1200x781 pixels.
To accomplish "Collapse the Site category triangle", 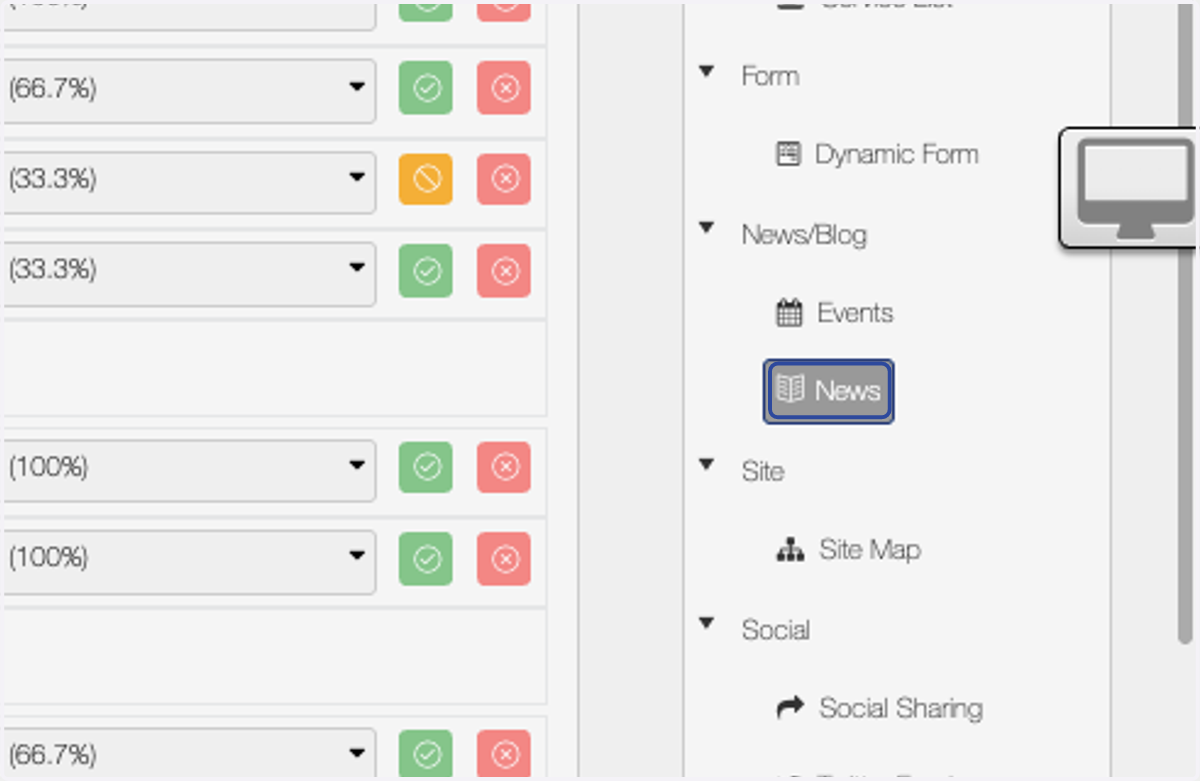I will (707, 465).
